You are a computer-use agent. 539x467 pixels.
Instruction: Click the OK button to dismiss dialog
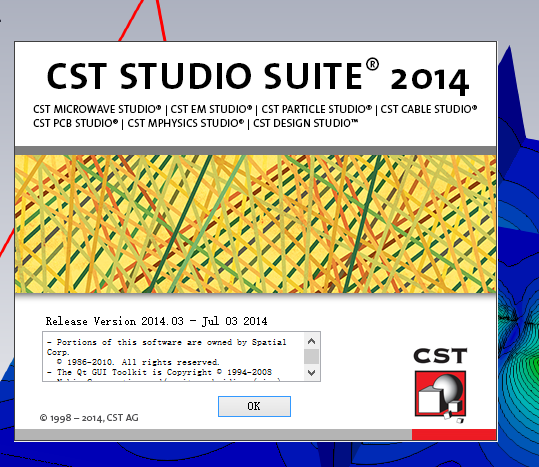pos(254,406)
